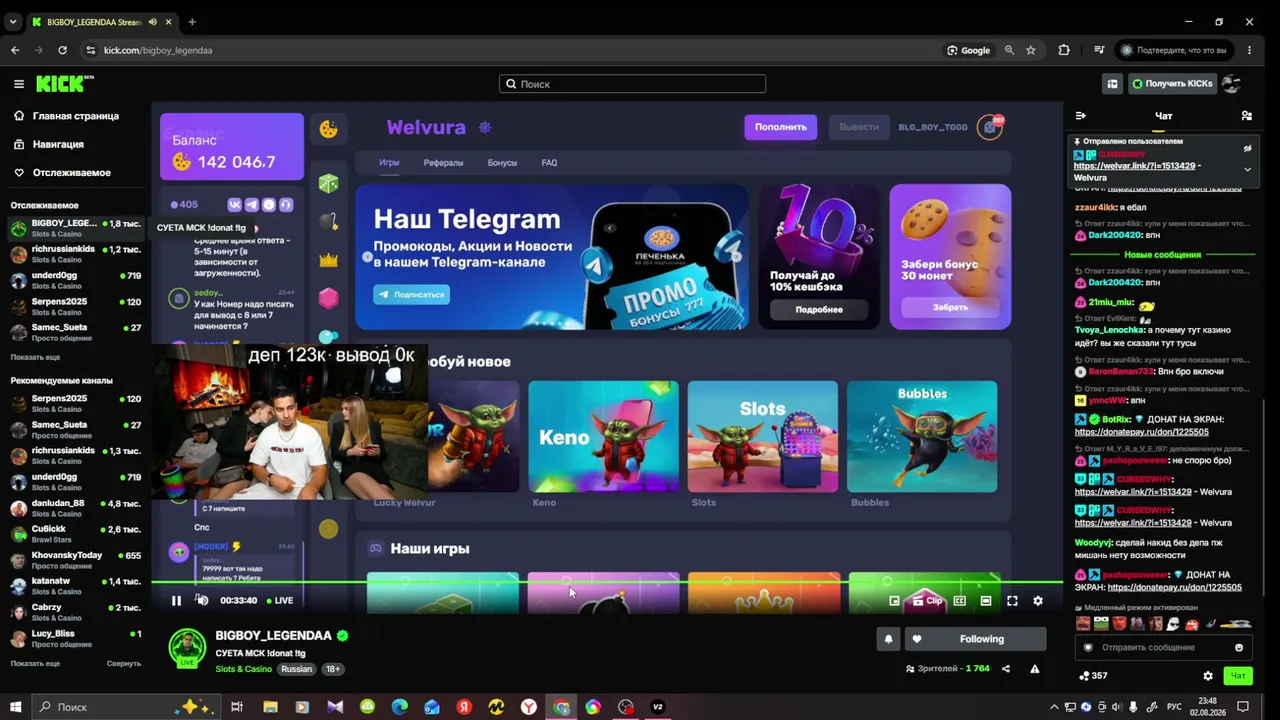Show more followed channels with Показать еще
This screenshot has height=720, width=1280.
[35, 357]
